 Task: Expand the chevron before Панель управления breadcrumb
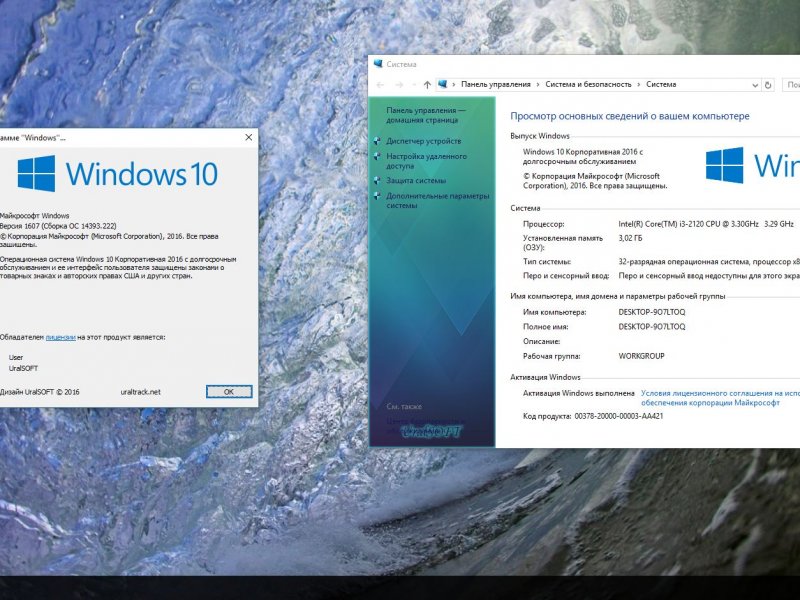454,85
